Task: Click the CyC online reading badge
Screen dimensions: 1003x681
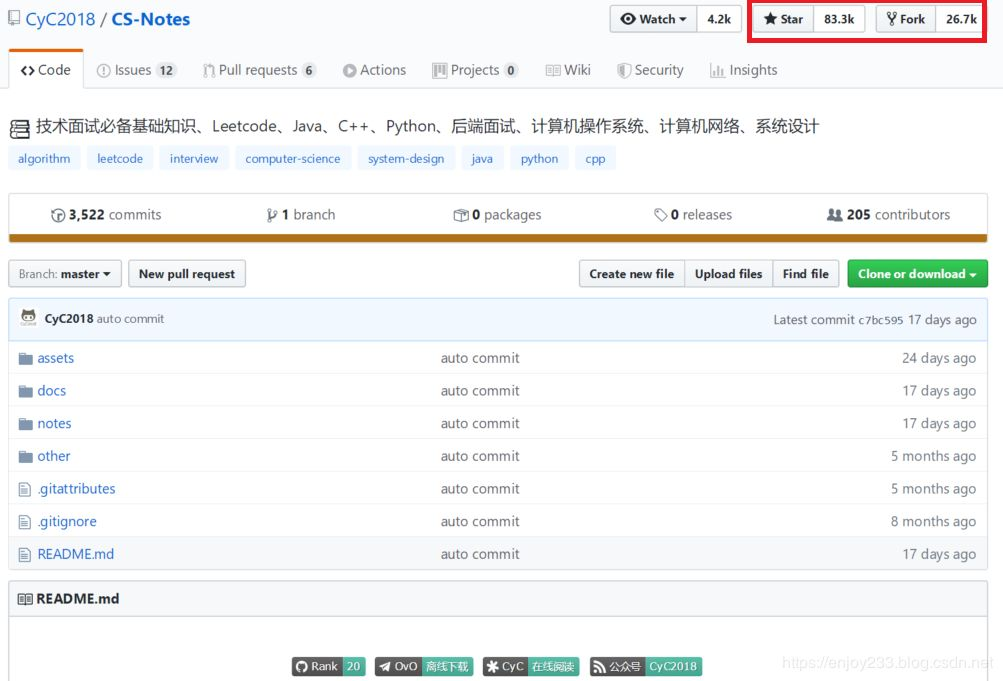Action: tap(531, 666)
